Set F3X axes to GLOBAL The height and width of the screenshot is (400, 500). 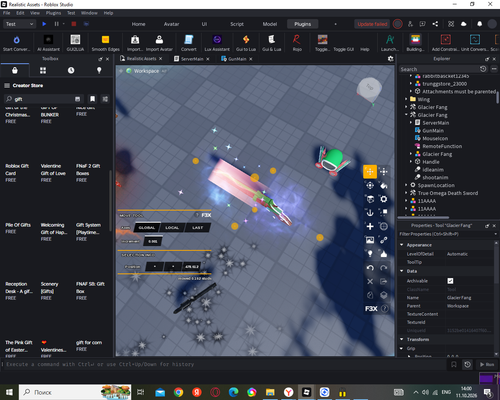(x=147, y=228)
